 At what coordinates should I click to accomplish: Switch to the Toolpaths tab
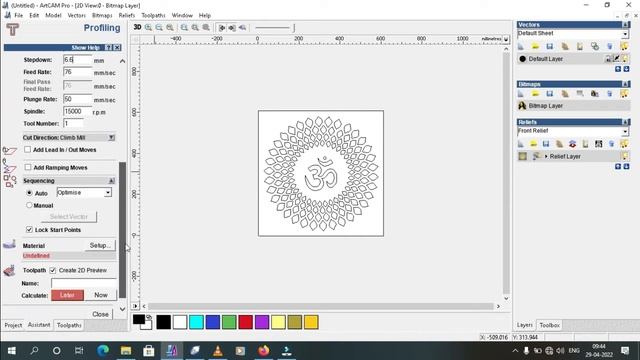[x=69, y=325]
